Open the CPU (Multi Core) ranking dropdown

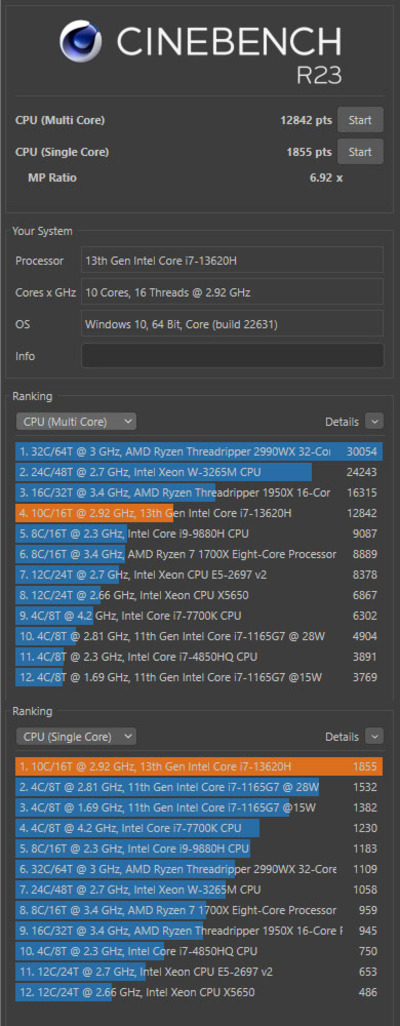pyautogui.click(x=75, y=422)
